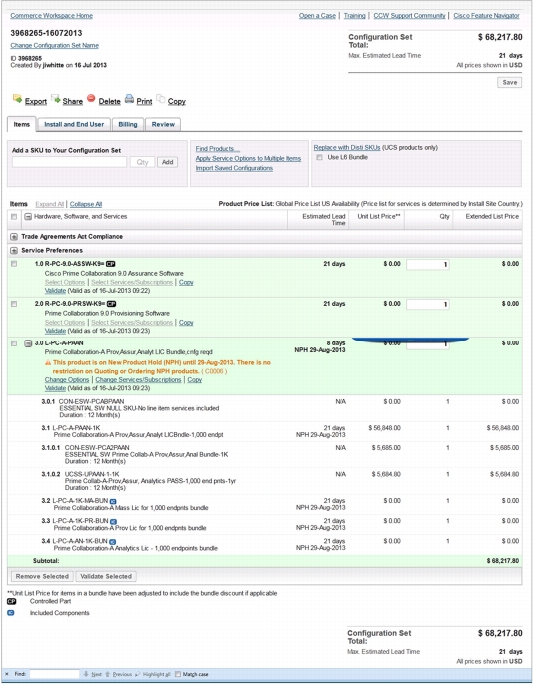Click the Included Components legend icon
Screen dimensions: 534x686
coord(11,613)
